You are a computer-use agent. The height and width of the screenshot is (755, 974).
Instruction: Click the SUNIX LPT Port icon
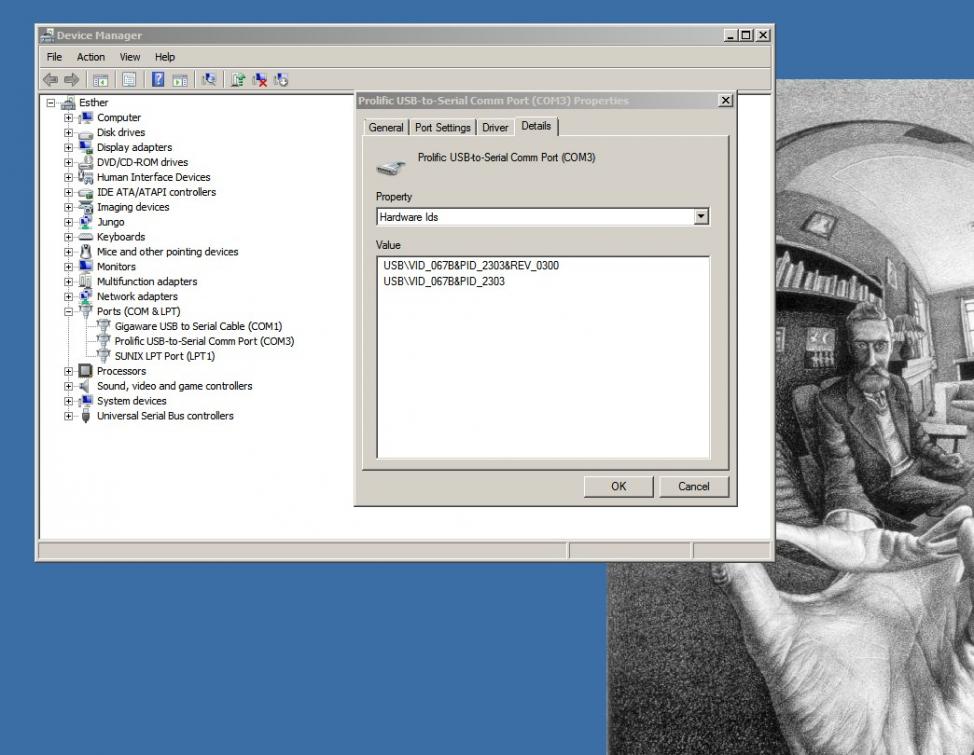(x=104, y=356)
